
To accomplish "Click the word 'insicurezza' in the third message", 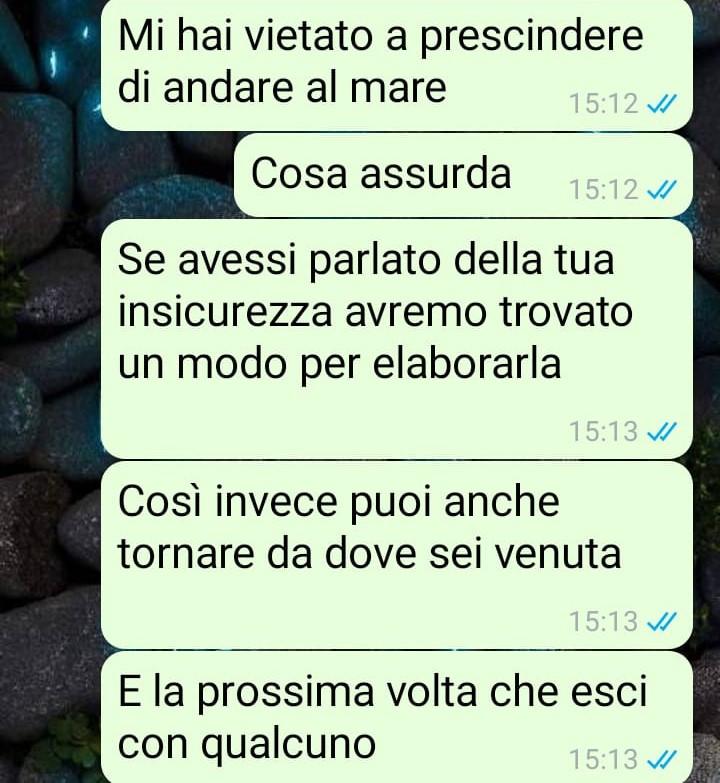I will (225, 312).
